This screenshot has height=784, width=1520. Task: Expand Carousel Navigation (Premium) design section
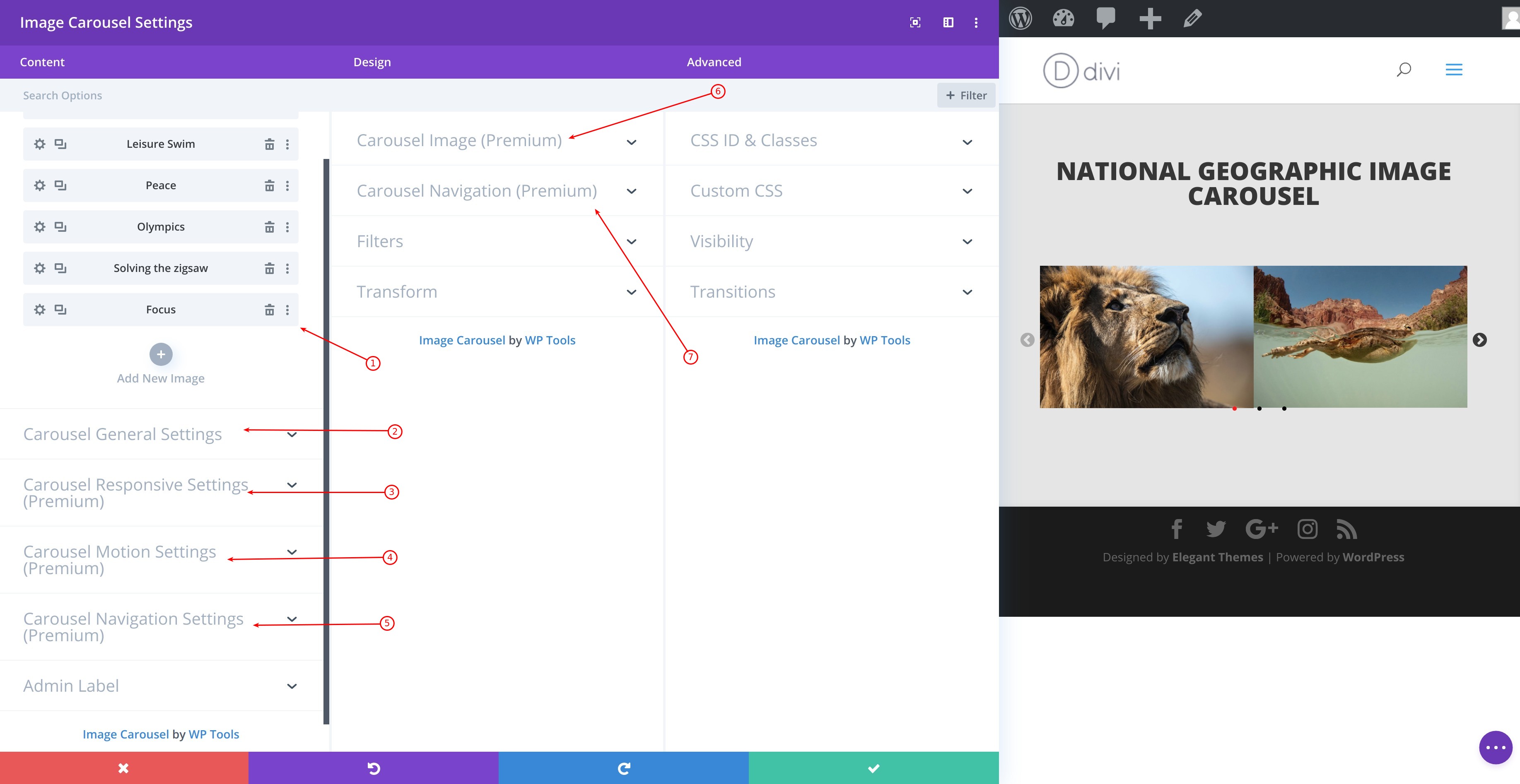click(x=497, y=190)
